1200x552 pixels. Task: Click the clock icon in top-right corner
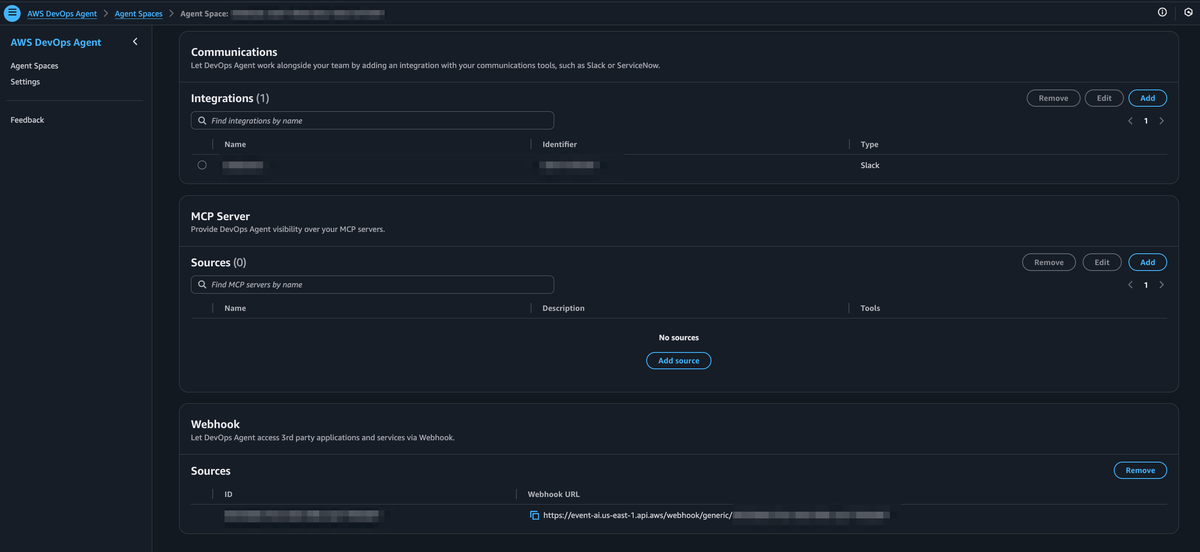[1187, 13]
